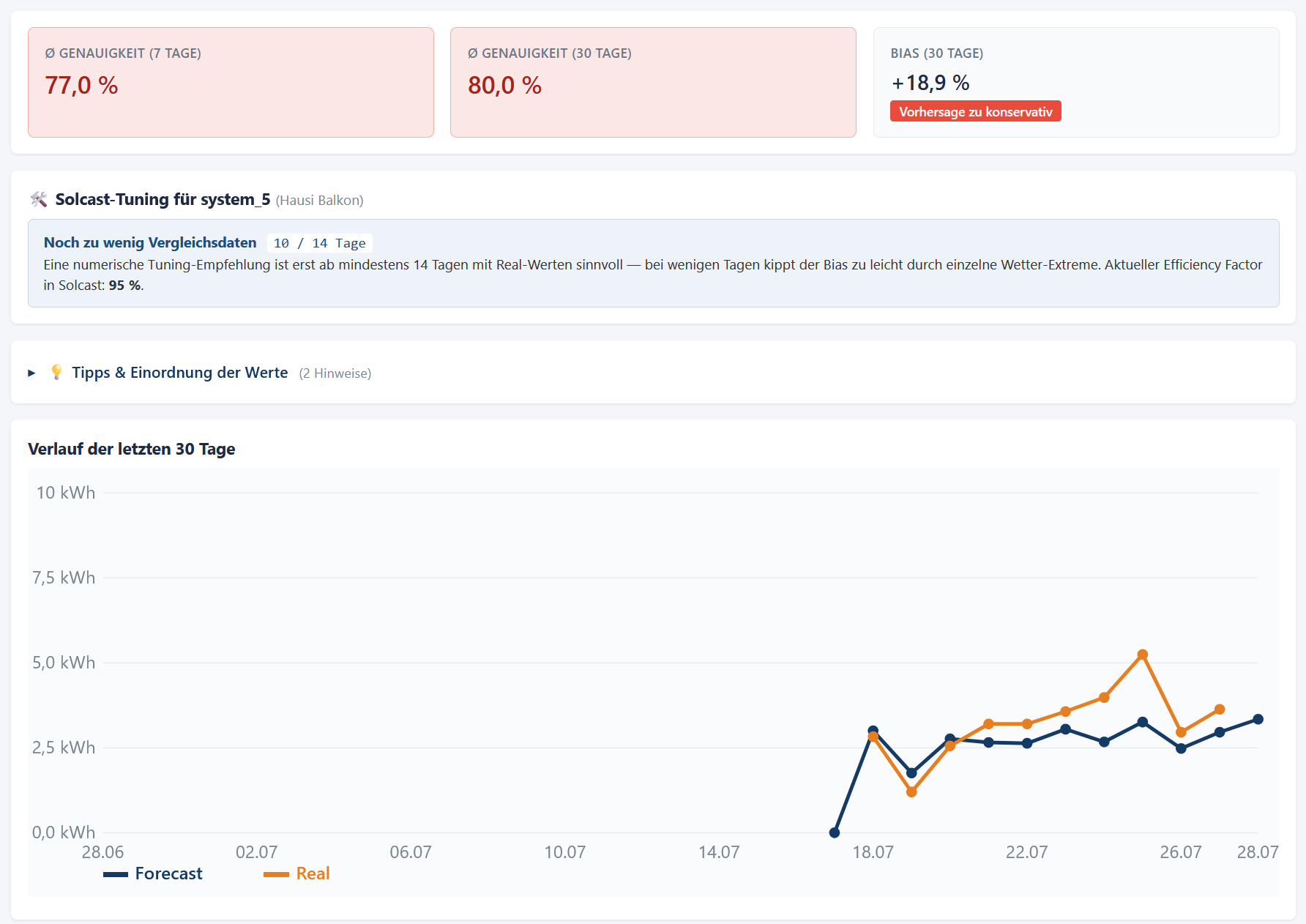Click the orange Real legend swatch
The height and width of the screenshot is (924, 1306).
pos(276,874)
